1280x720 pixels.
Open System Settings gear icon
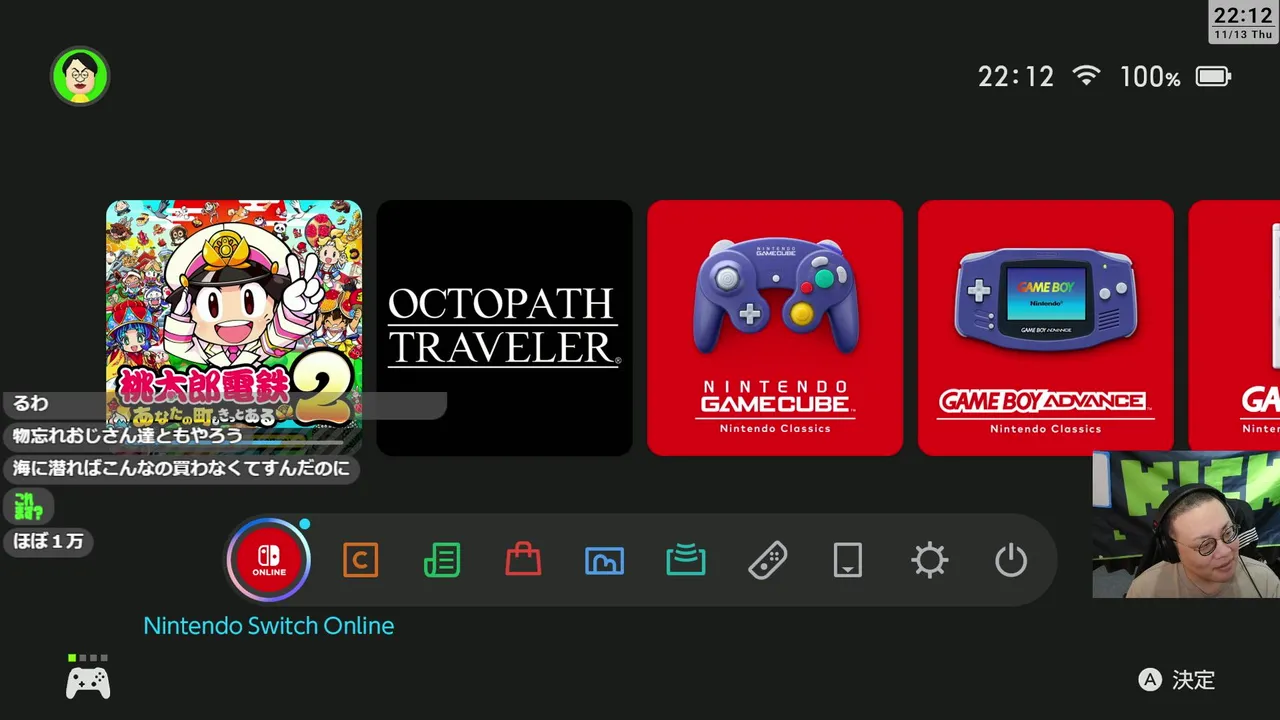click(930, 560)
